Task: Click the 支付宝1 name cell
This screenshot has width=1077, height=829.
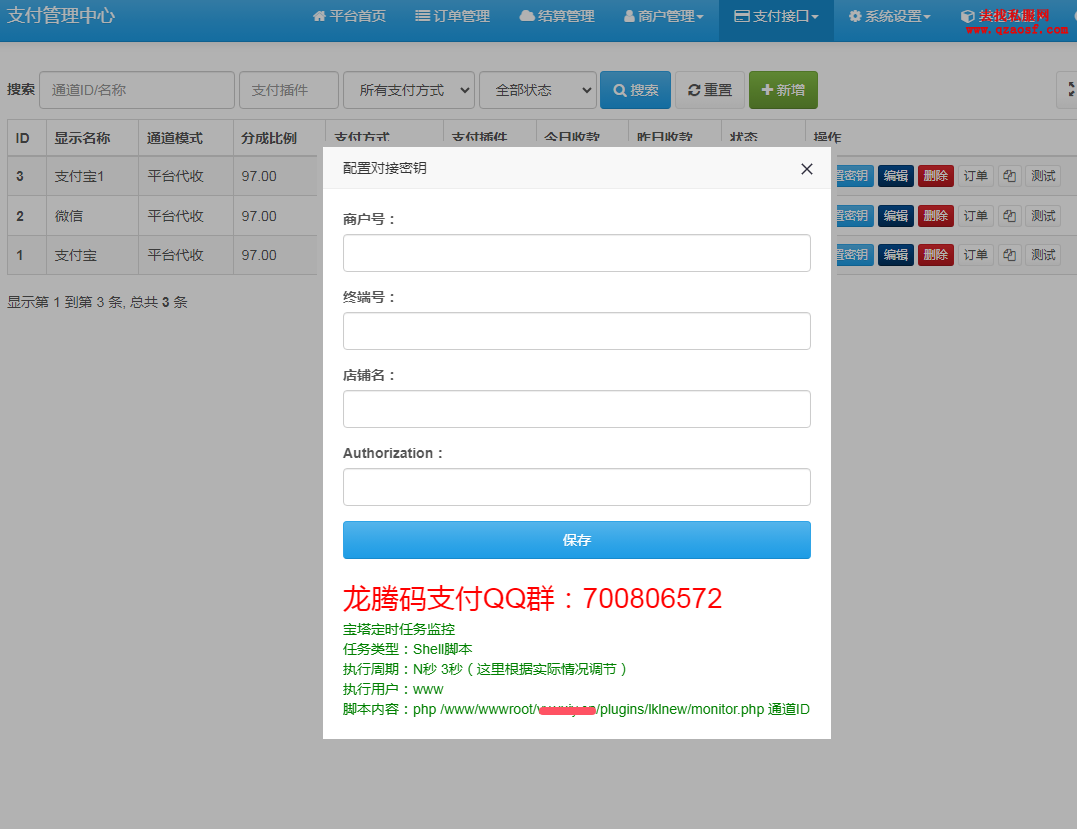Action: 92,177
